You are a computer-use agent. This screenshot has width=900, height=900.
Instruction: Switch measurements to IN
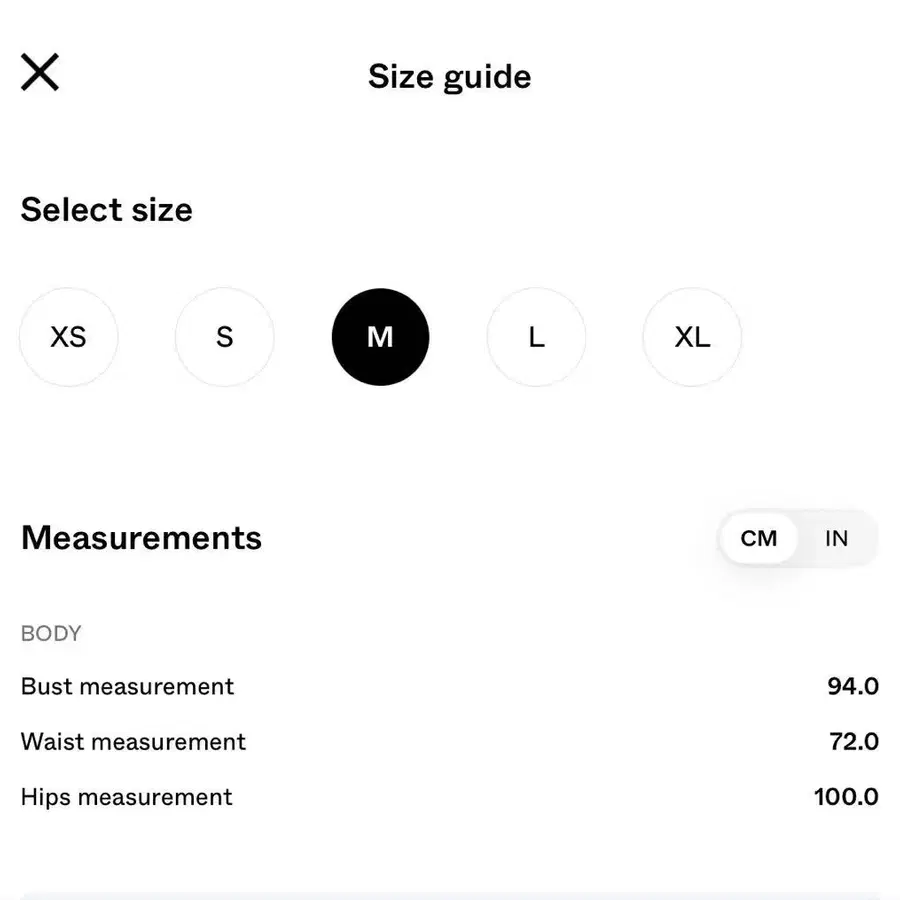pos(836,538)
